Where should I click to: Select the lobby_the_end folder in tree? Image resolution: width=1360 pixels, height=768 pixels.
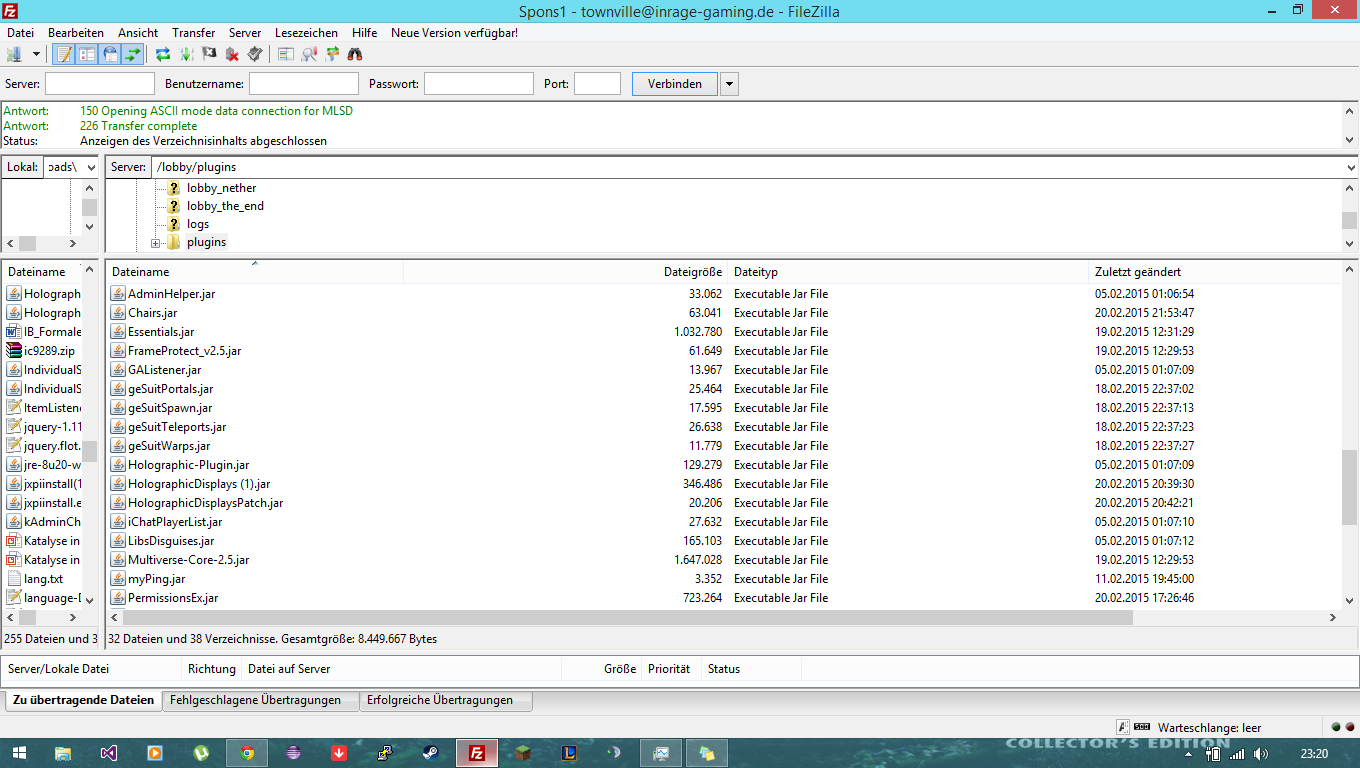tap(225, 206)
